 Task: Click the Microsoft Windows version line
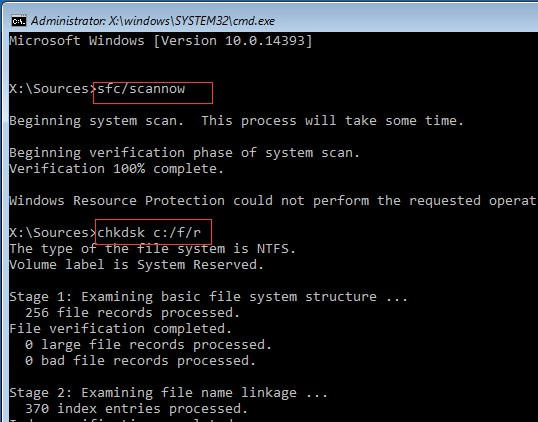161,41
